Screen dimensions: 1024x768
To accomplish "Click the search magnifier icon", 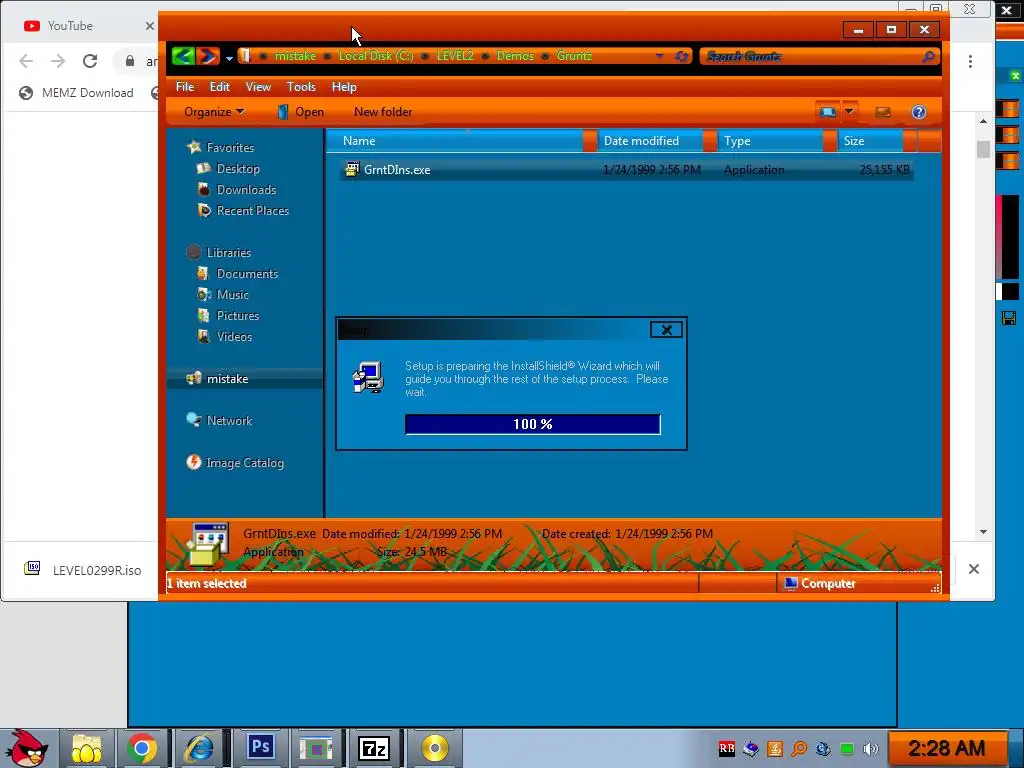I will click(928, 57).
